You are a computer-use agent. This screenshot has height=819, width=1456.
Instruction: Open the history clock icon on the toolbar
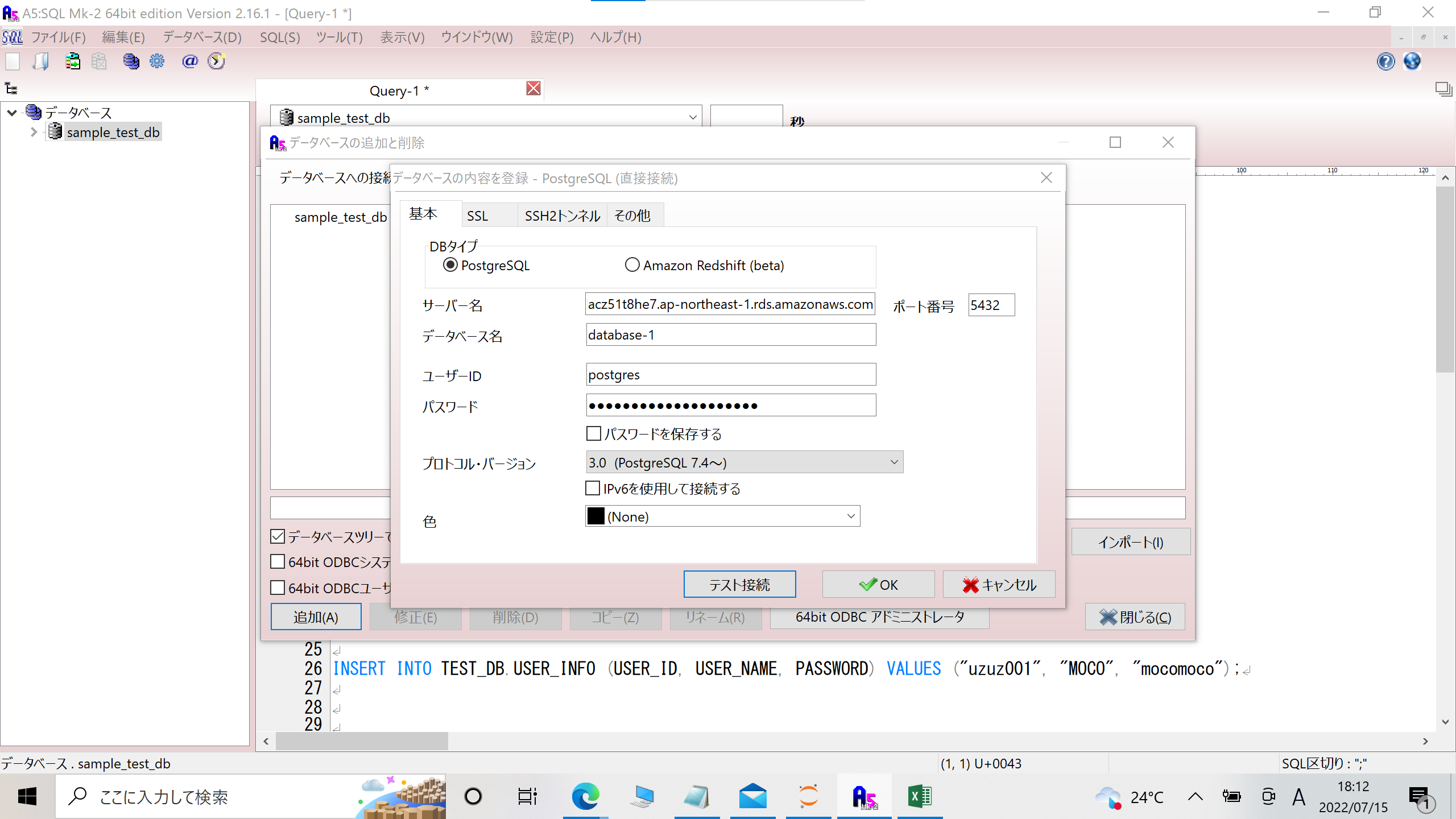(x=217, y=61)
